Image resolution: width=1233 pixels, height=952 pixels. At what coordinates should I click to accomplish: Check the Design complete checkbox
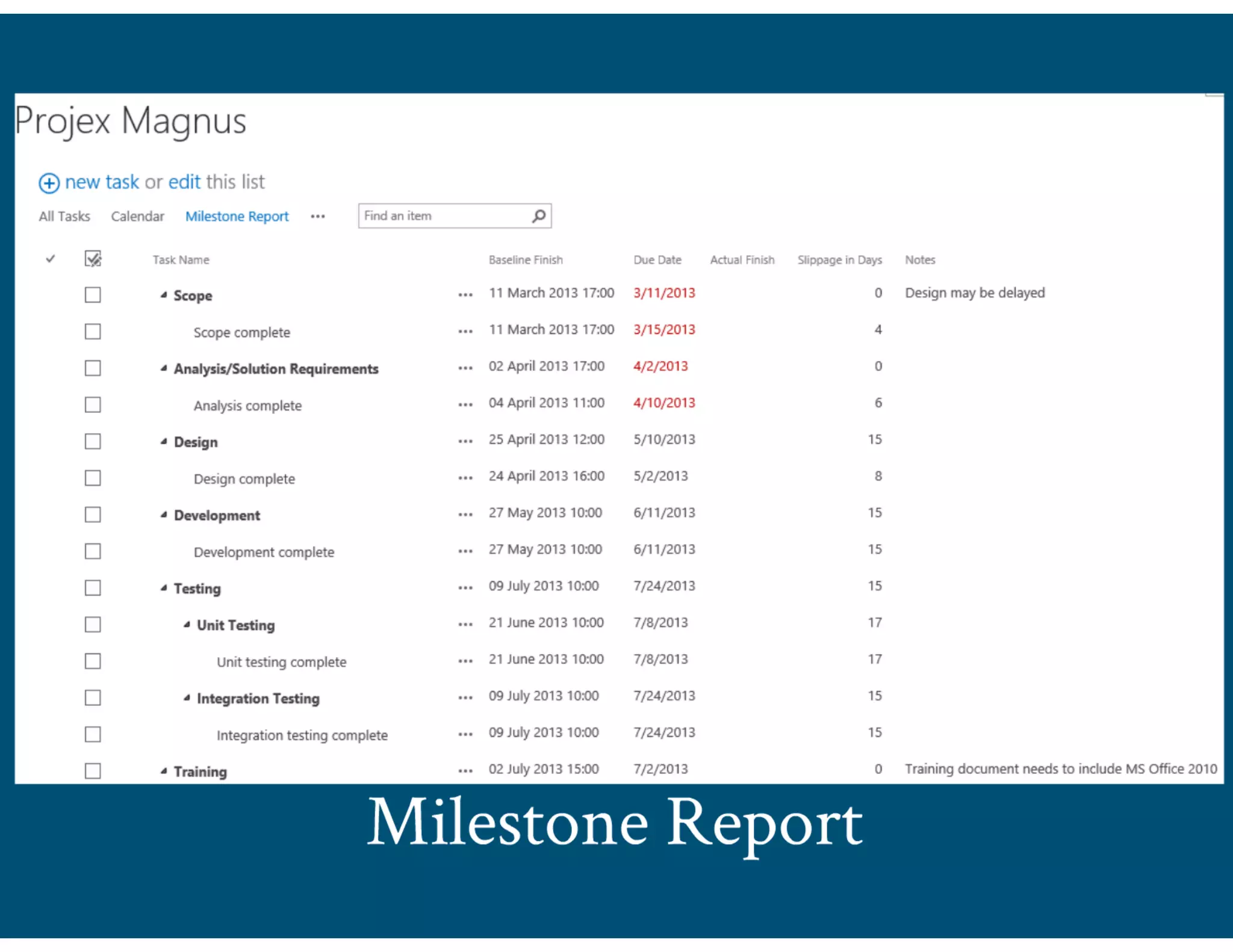click(x=93, y=478)
